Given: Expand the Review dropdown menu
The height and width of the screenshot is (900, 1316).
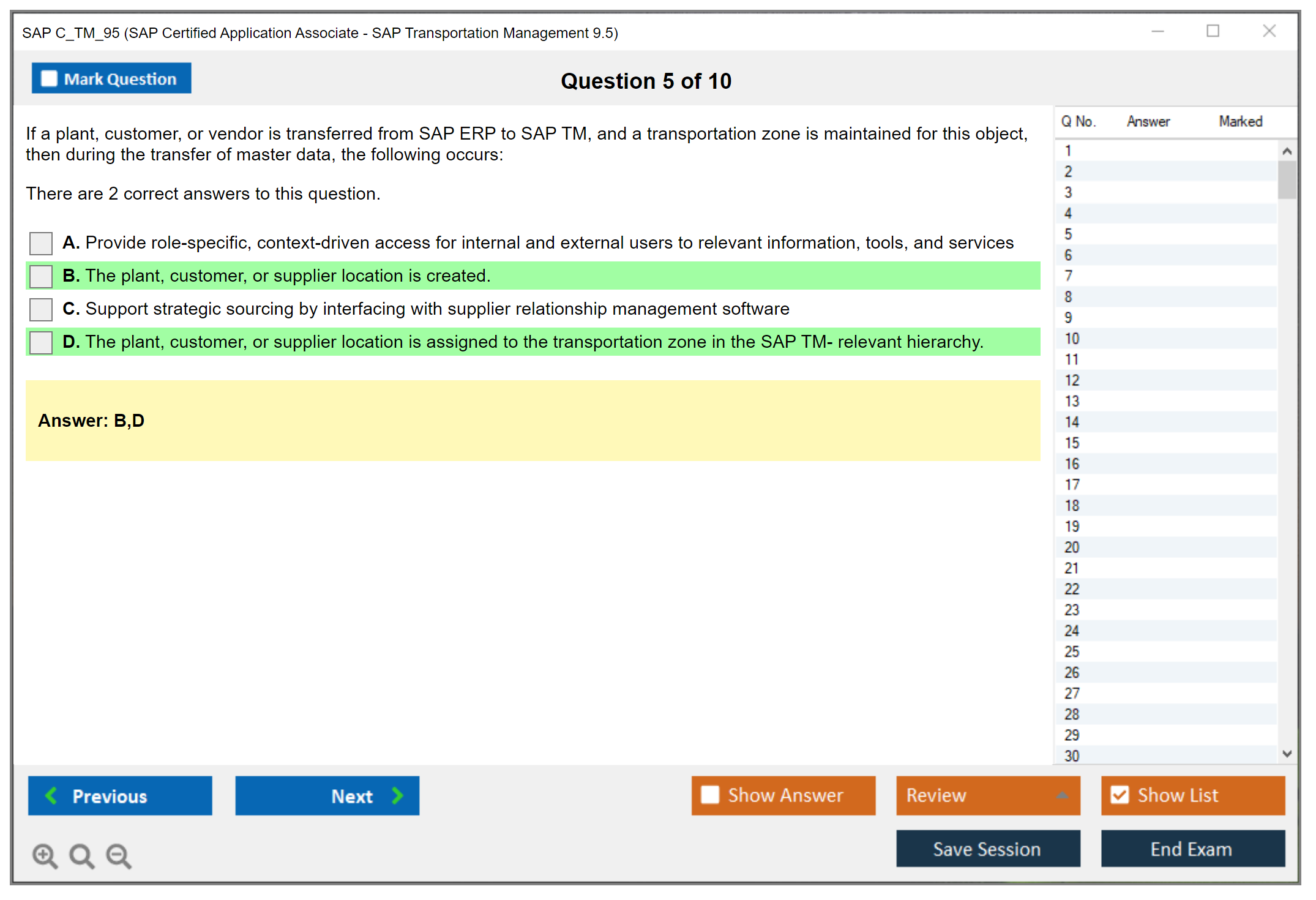Looking at the screenshot, I should (x=1062, y=795).
